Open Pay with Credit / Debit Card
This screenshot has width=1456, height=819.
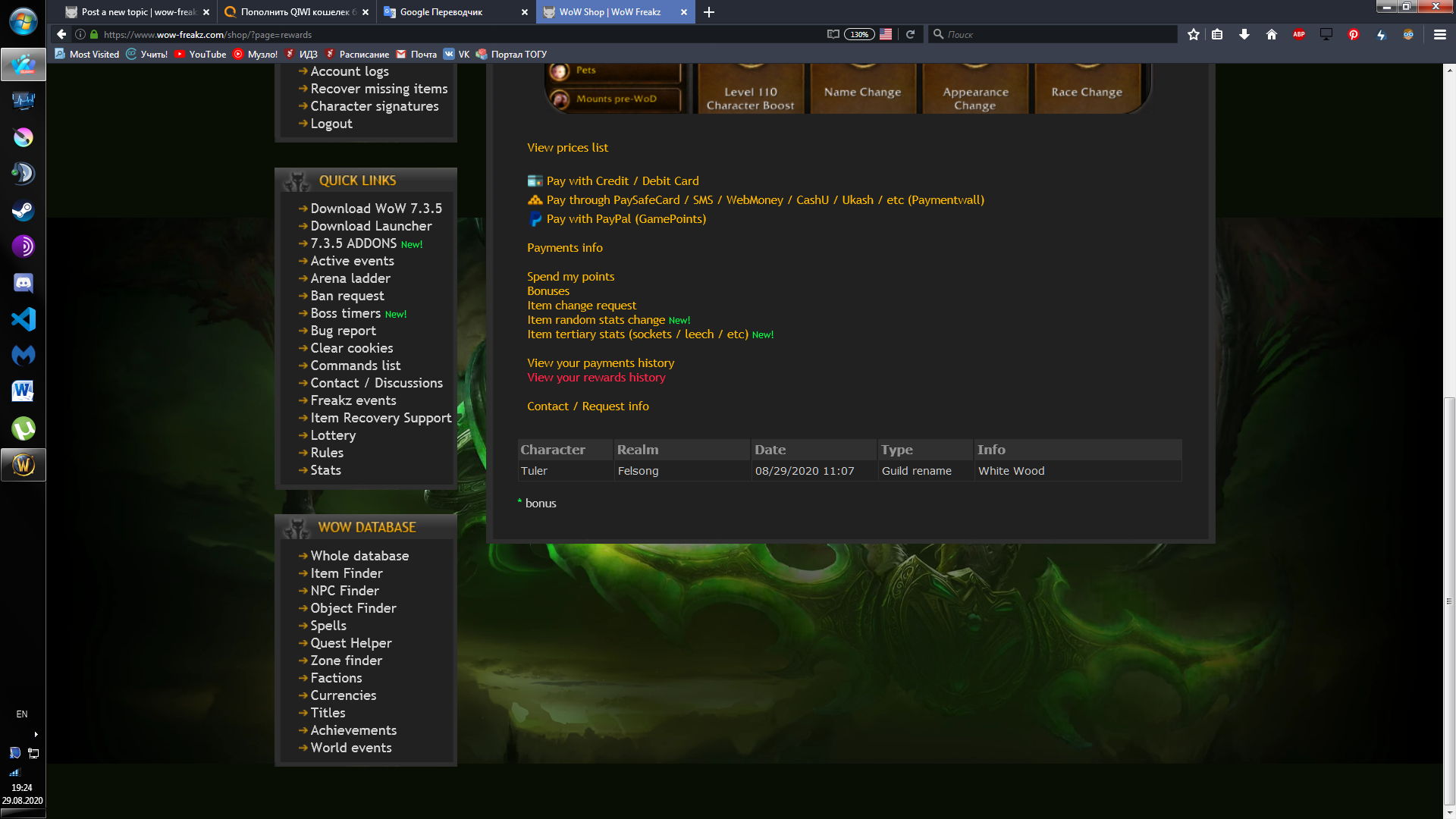coord(623,180)
